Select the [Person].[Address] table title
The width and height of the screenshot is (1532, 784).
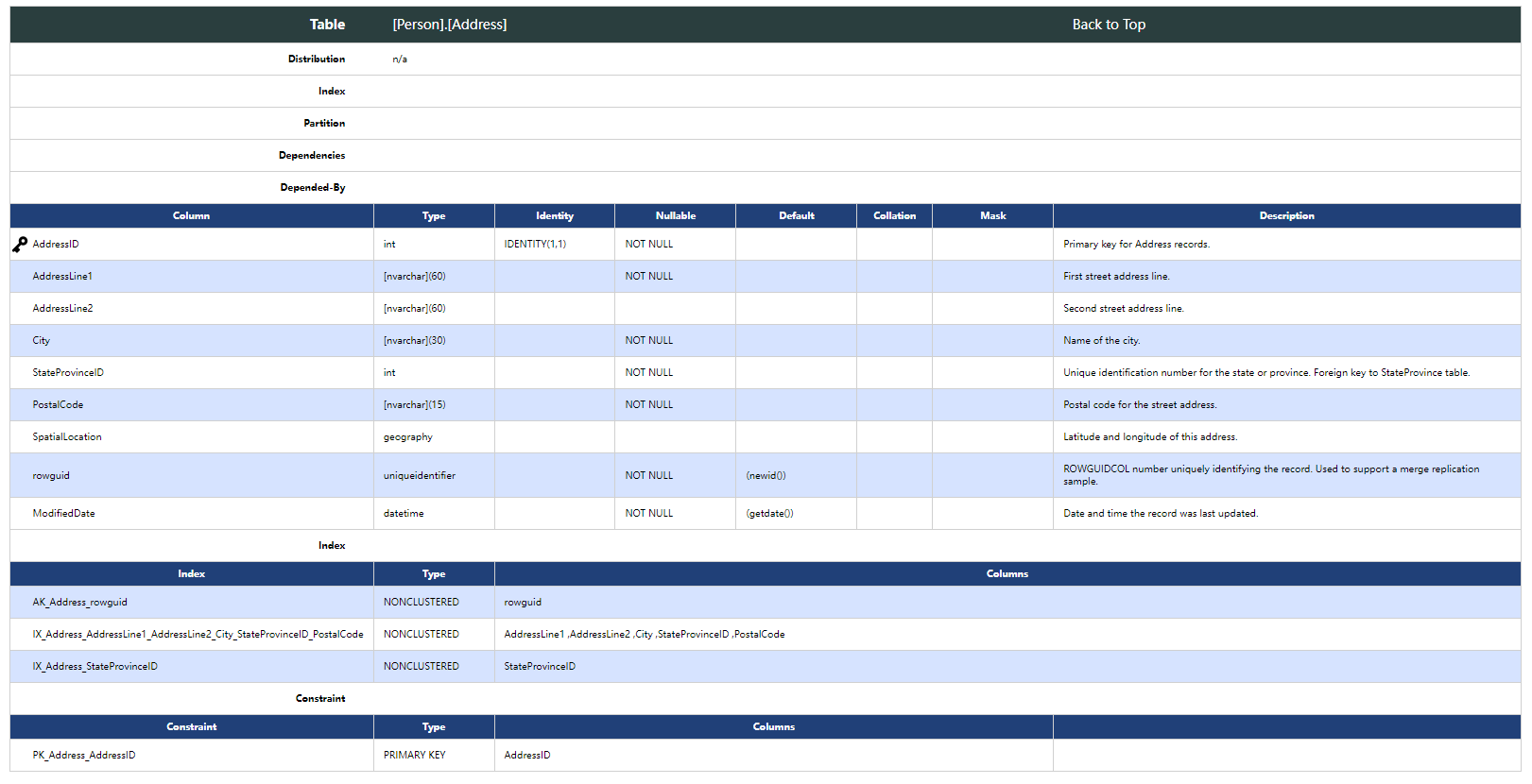click(x=450, y=25)
